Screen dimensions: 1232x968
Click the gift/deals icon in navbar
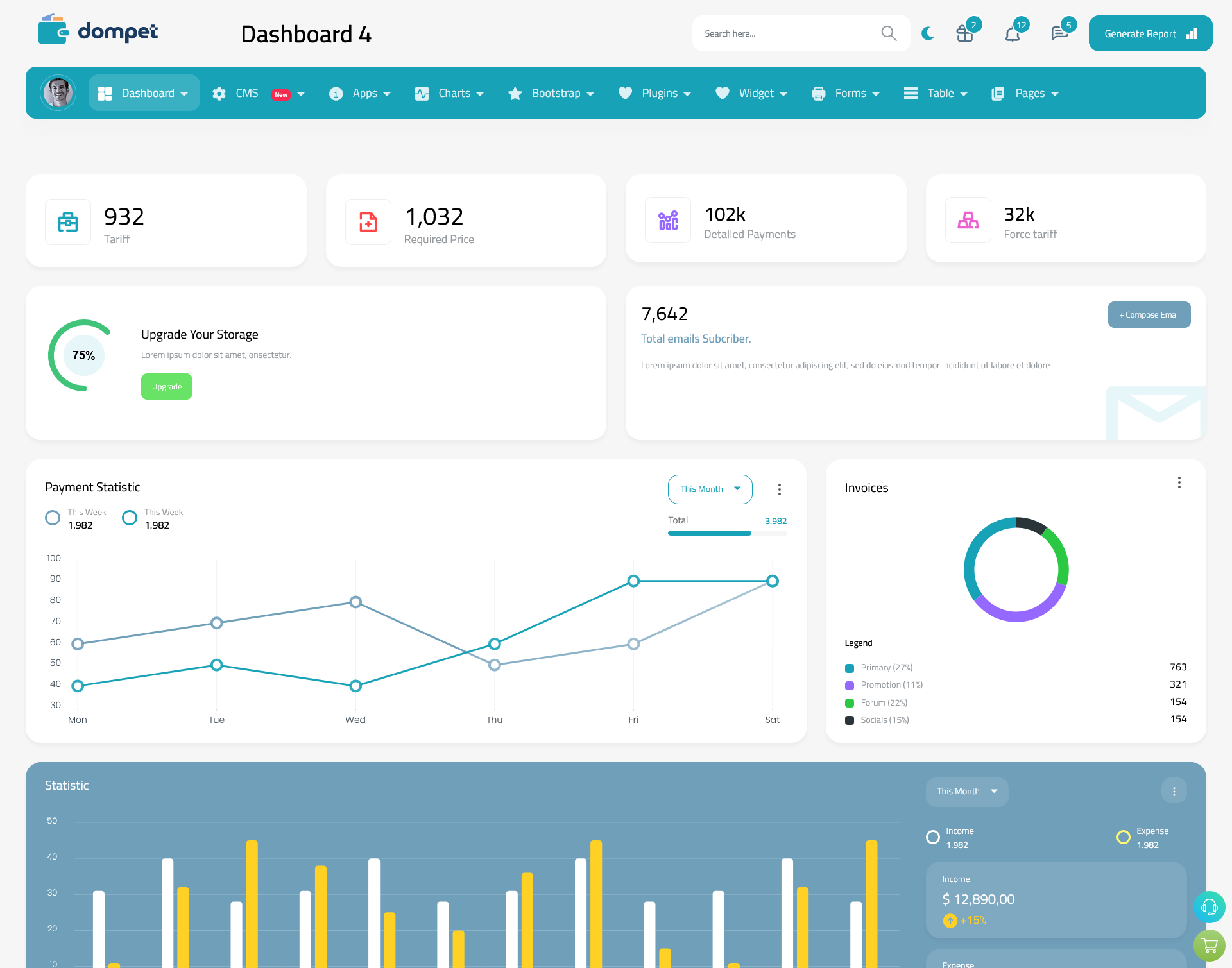(x=965, y=33)
